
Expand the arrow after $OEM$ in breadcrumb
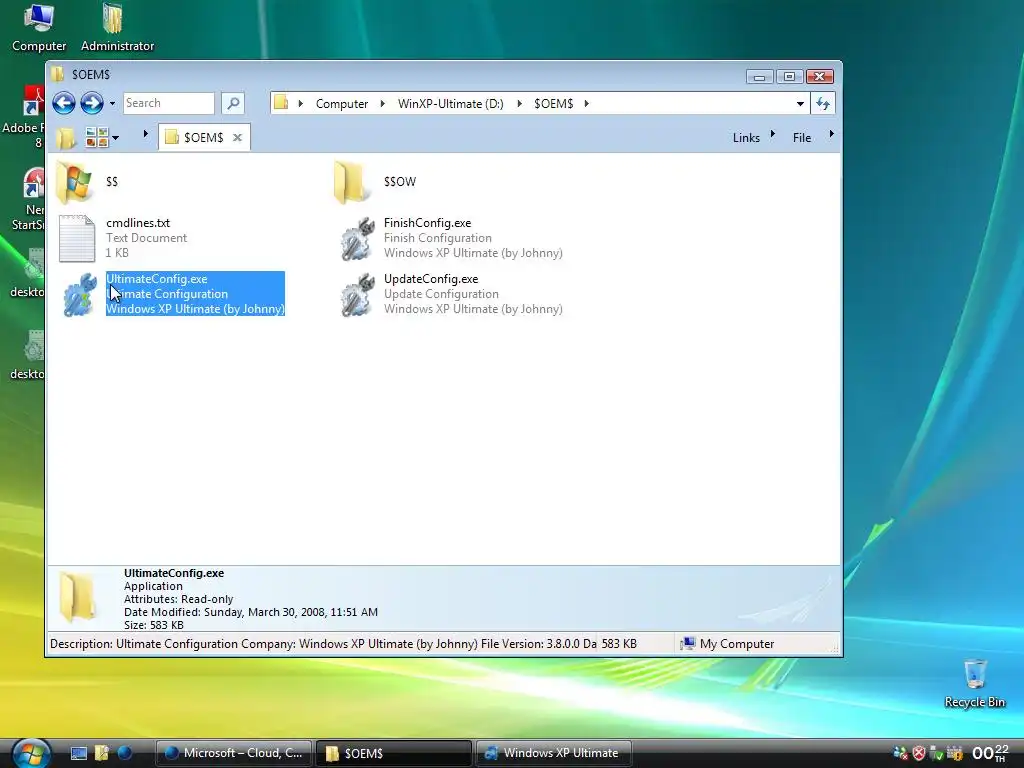[586, 103]
